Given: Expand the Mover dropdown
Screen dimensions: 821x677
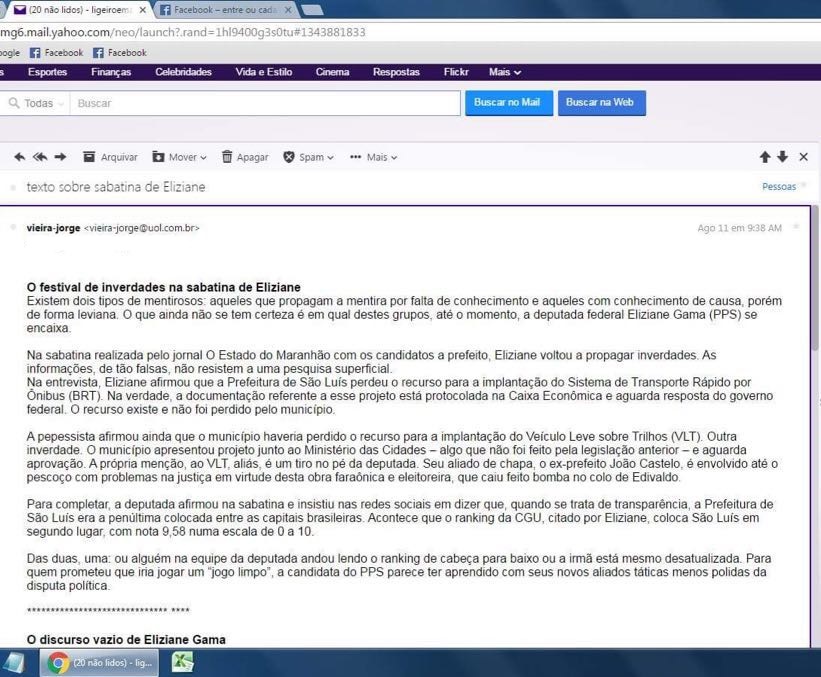Looking at the screenshot, I should pos(180,157).
